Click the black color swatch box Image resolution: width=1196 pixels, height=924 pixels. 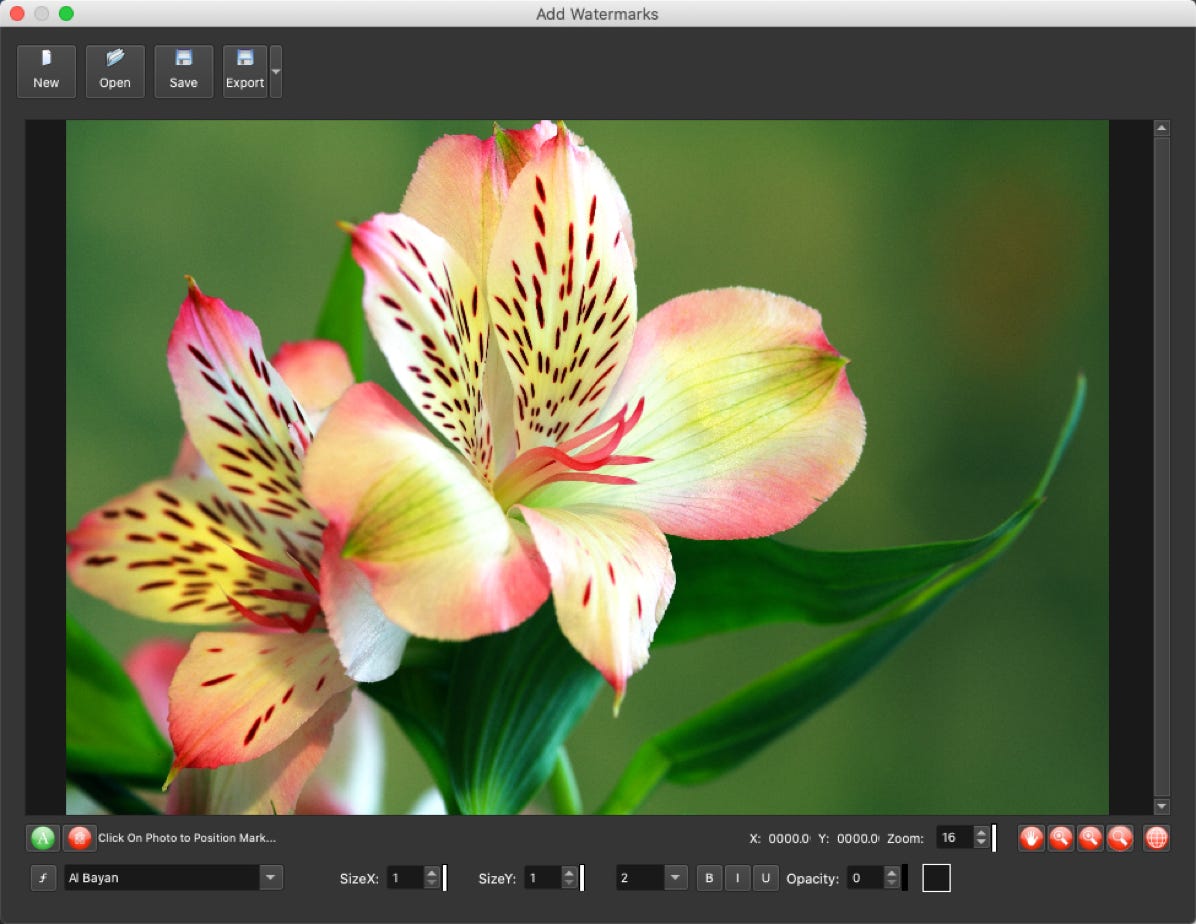click(936, 878)
